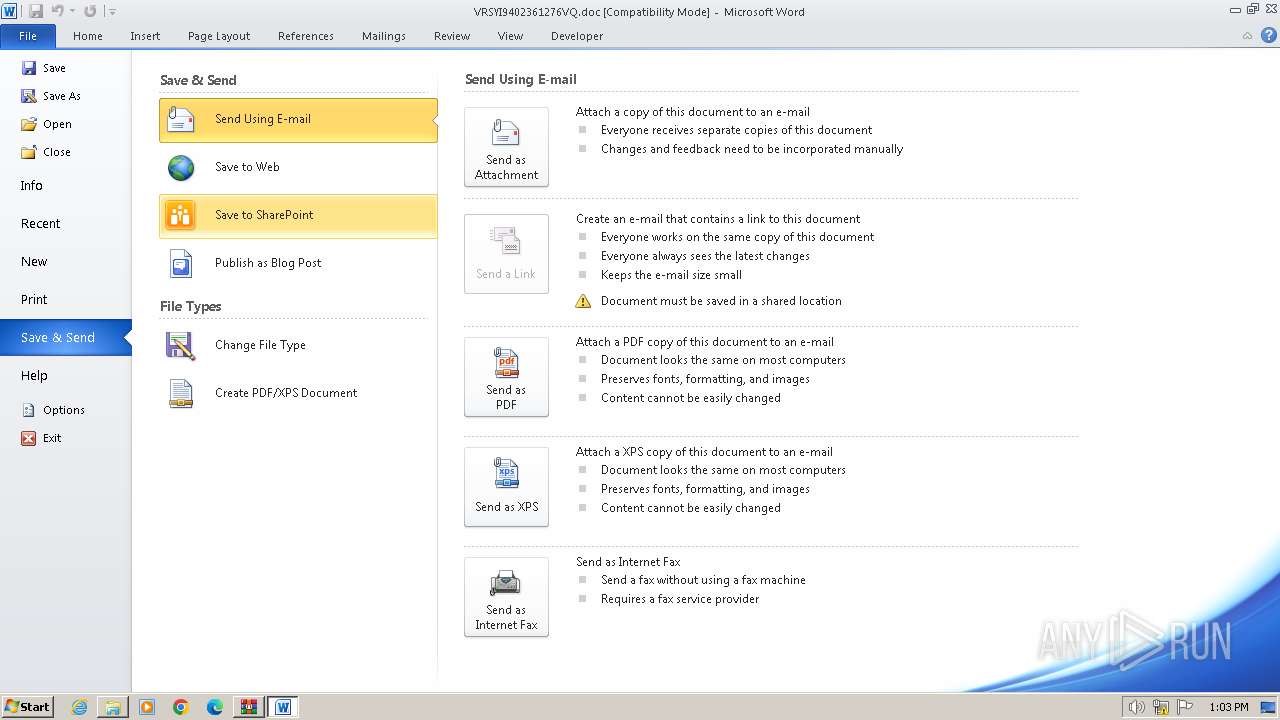Select Save to Web option
The height and width of the screenshot is (720, 1280).
pyautogui.click(x=298, y=167)
